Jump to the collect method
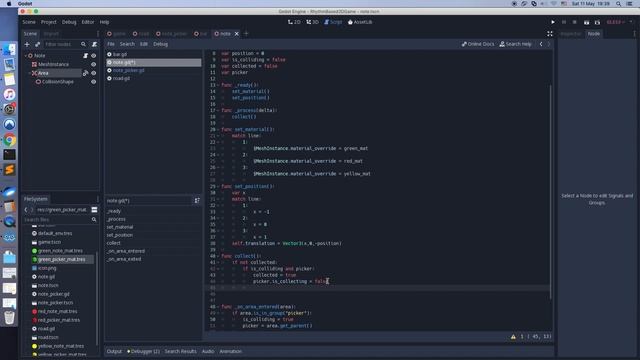640x360 pixels. 113,243
